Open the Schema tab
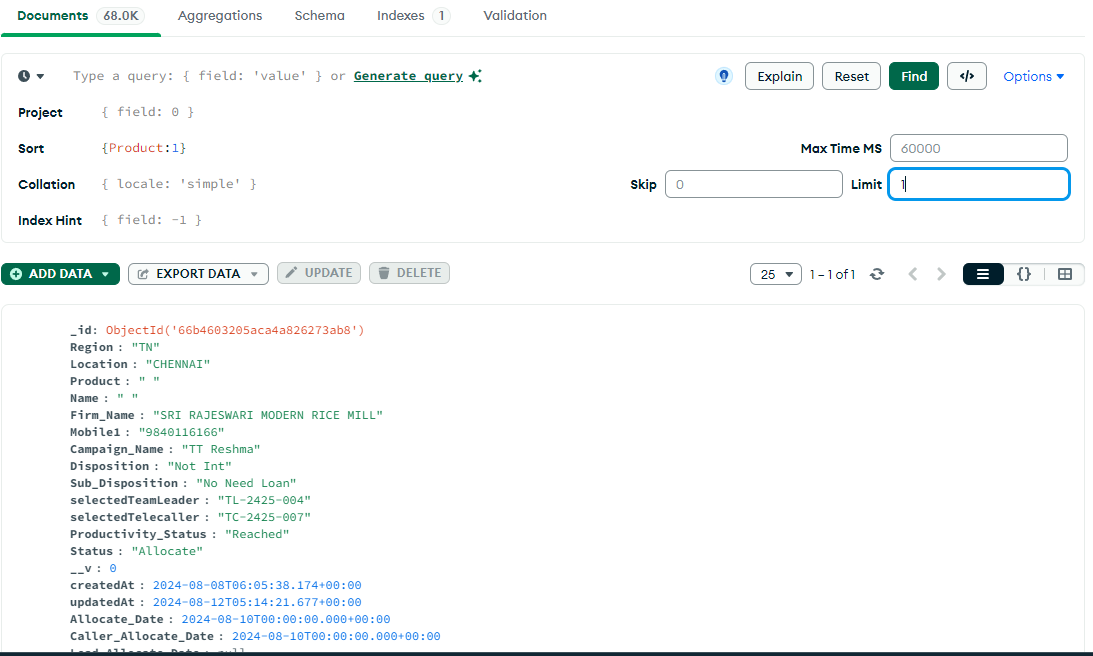 (x=319, y=16)
